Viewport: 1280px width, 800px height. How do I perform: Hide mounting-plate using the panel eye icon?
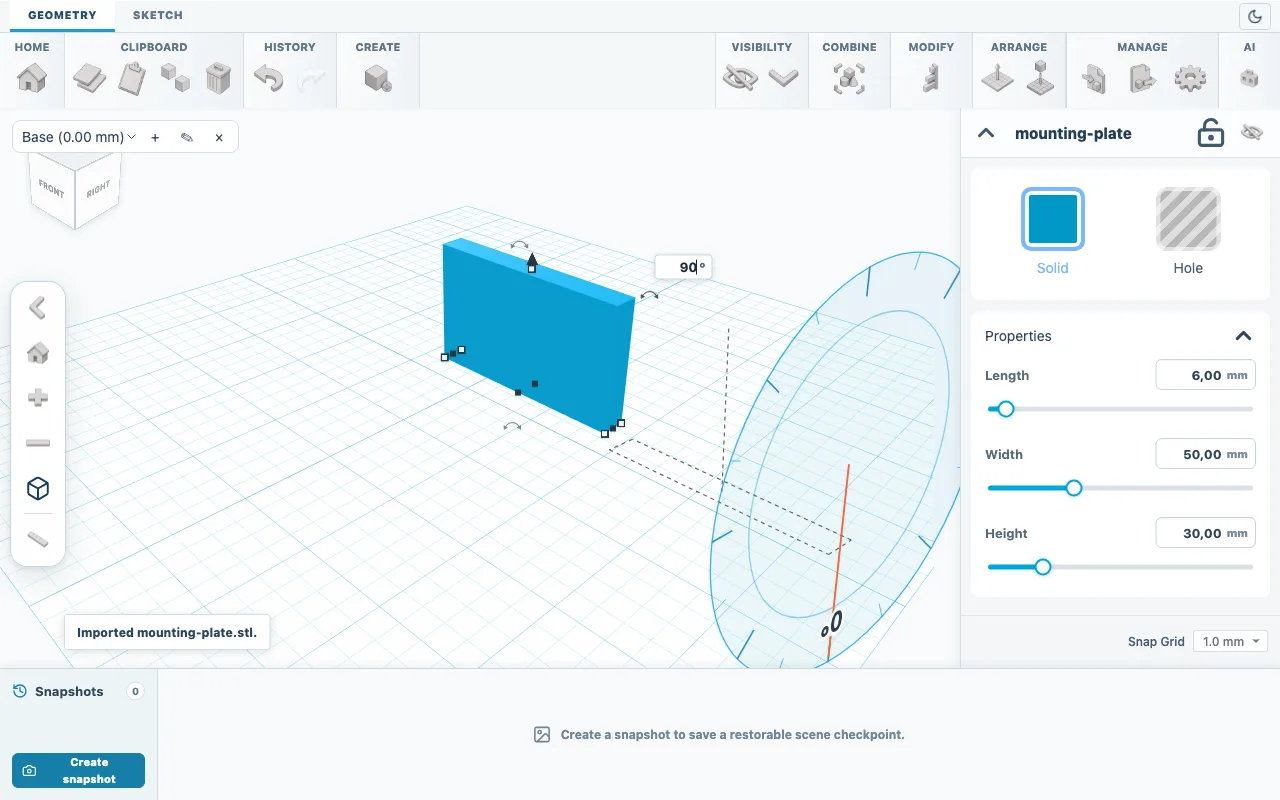tap(1252, 133)
